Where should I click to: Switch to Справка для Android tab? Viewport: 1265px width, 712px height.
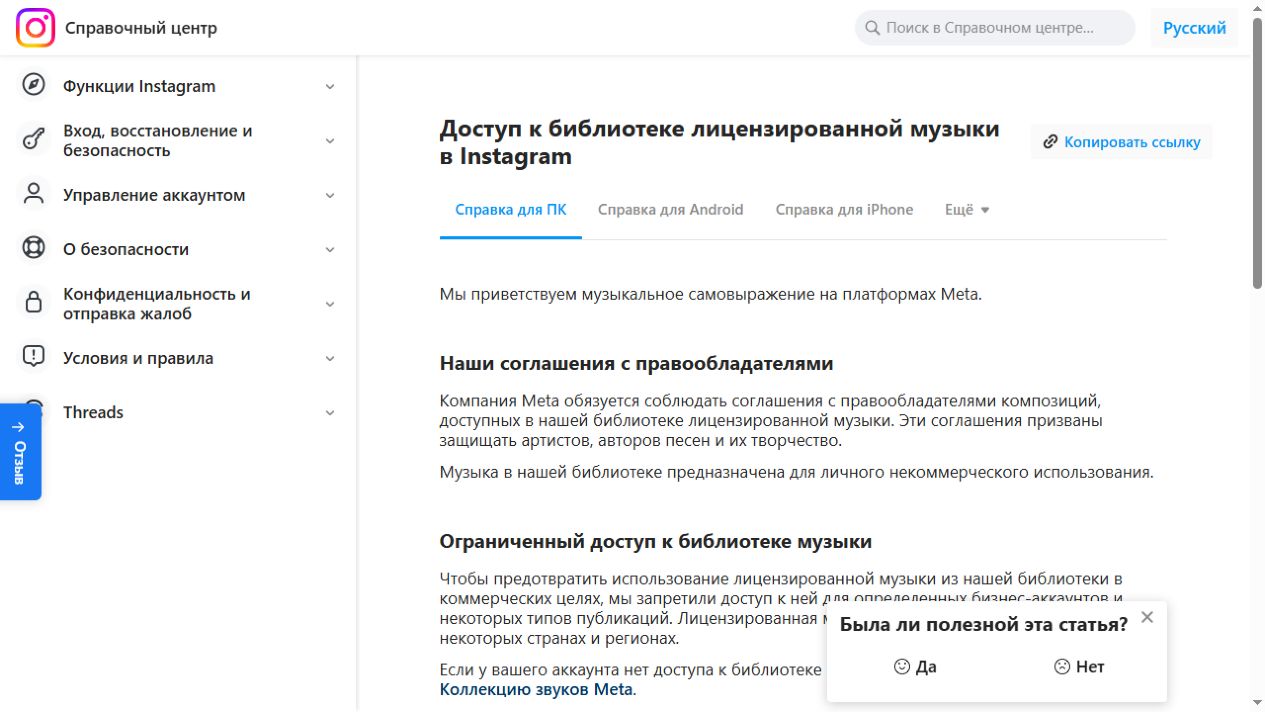(671, 210)
